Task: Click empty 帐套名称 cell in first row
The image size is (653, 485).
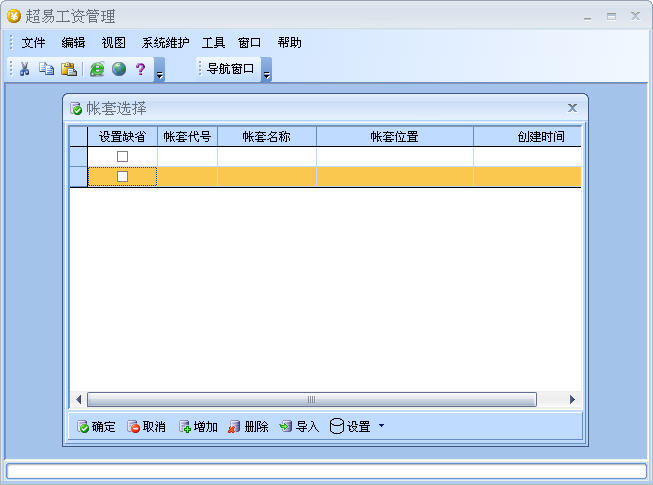Action: pyautogui.click(x=267, y=157)
